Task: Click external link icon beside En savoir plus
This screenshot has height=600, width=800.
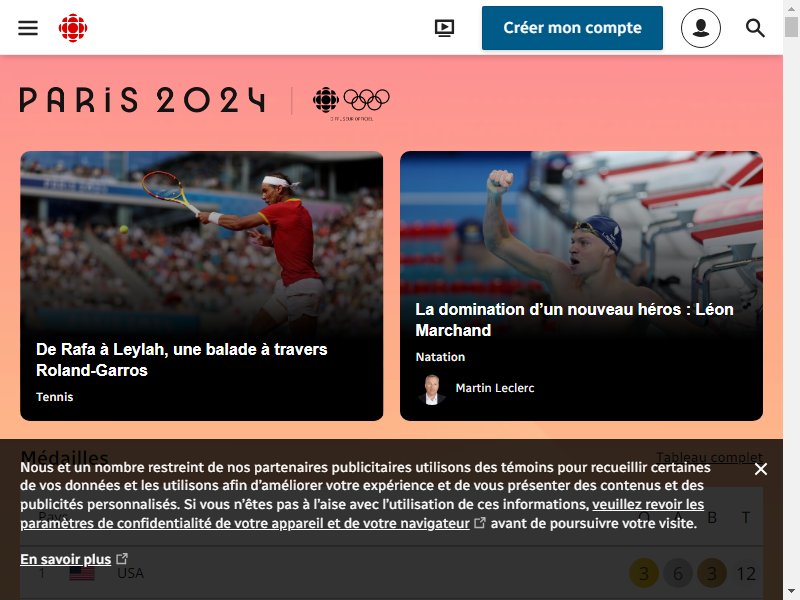Action: click(122, 559)
